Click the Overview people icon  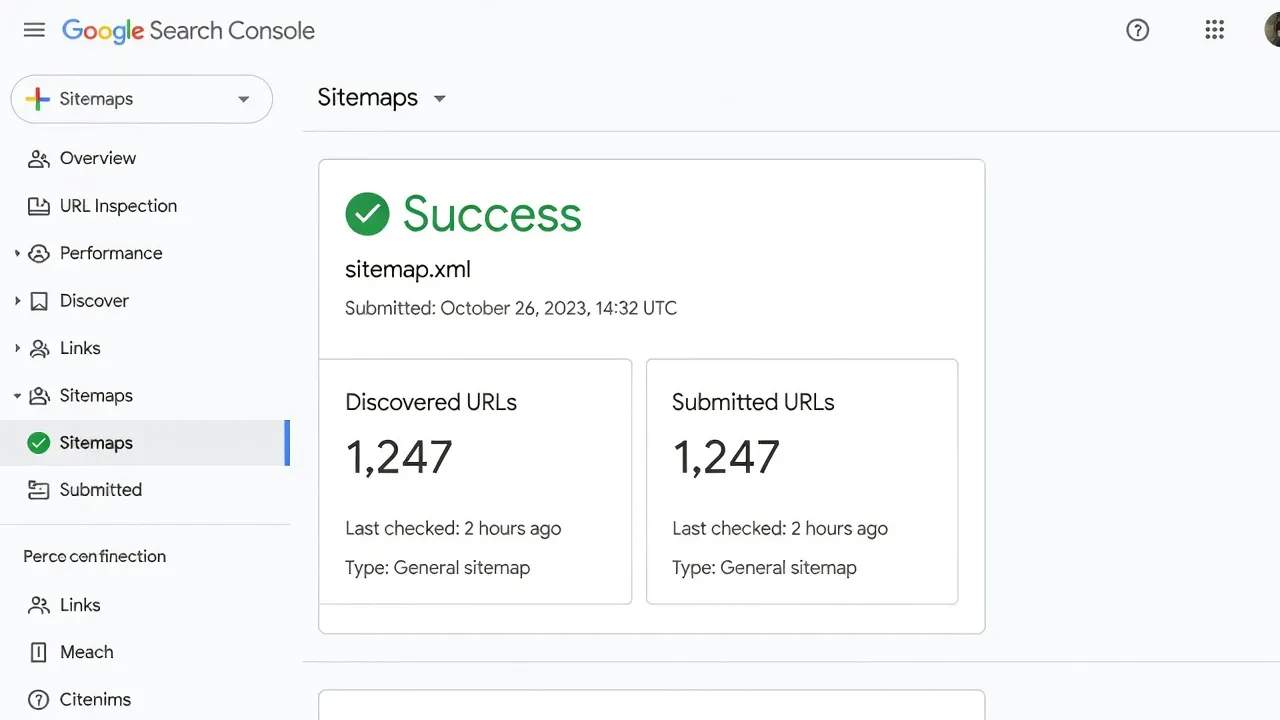click(x=39, y=158)
